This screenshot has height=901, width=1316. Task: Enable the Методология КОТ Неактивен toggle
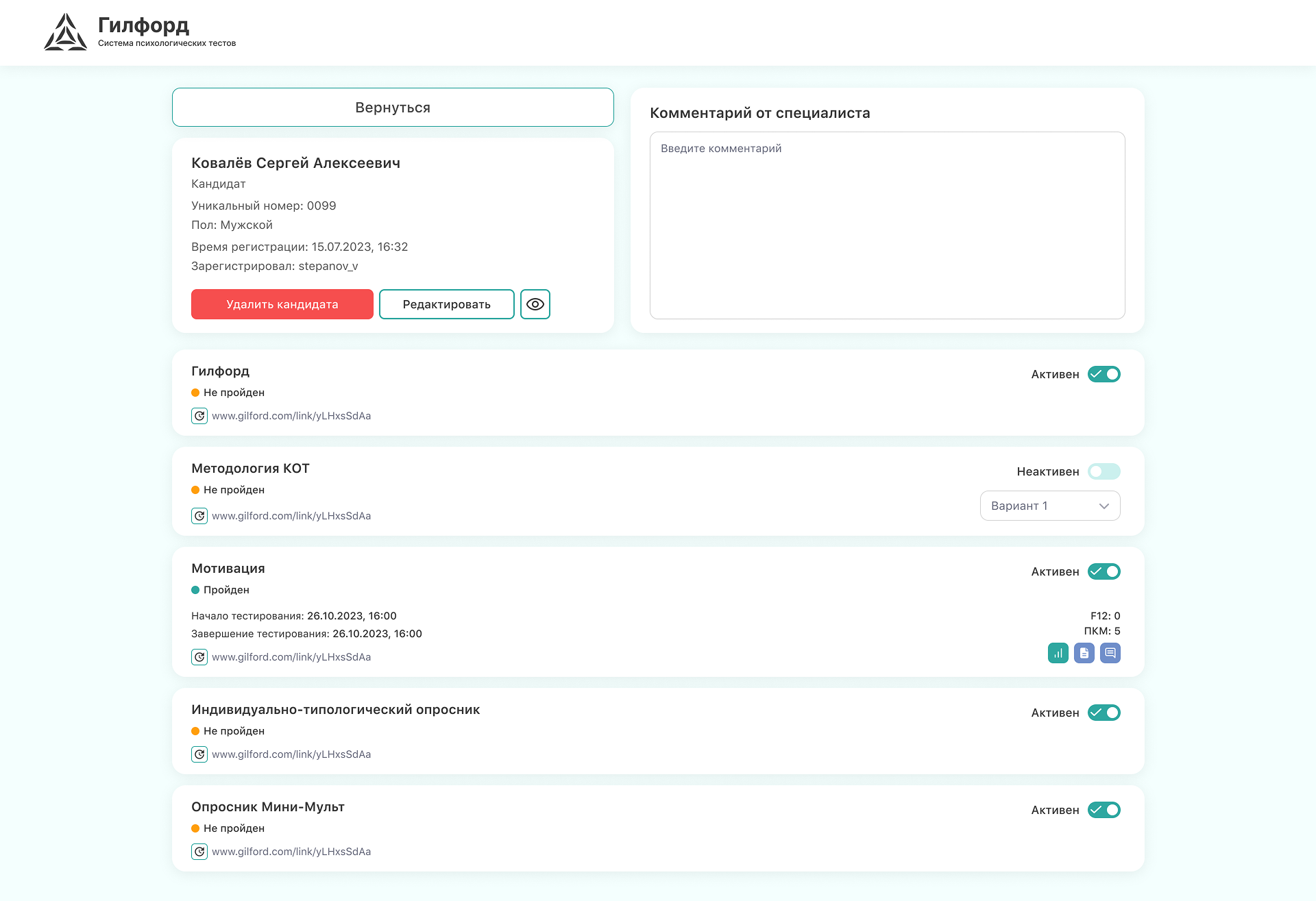coord(1104,471)
